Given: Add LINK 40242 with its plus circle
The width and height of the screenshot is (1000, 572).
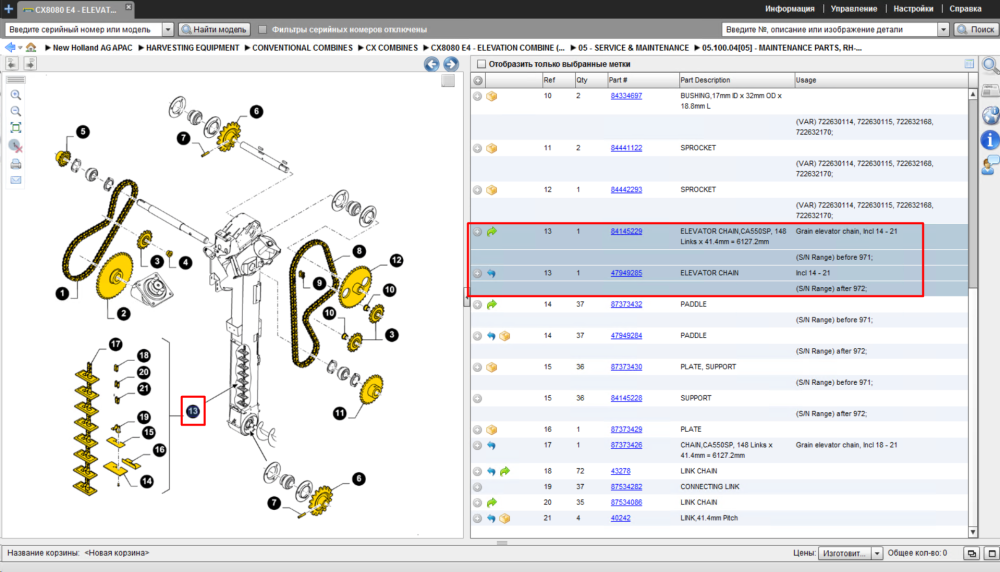Looking at the screenshot, I should click(478, 518).
